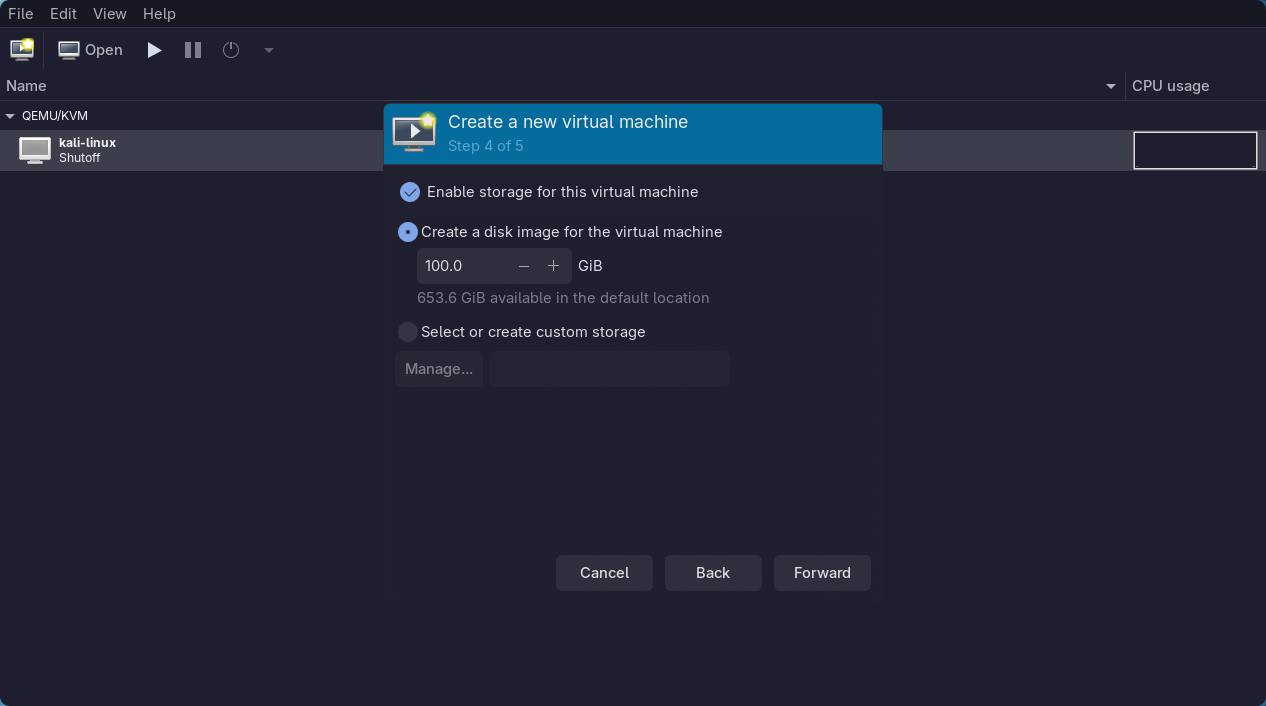Select the shutoff kali-linux virtual machine
1266x706 pixels.
click(87, 150)
